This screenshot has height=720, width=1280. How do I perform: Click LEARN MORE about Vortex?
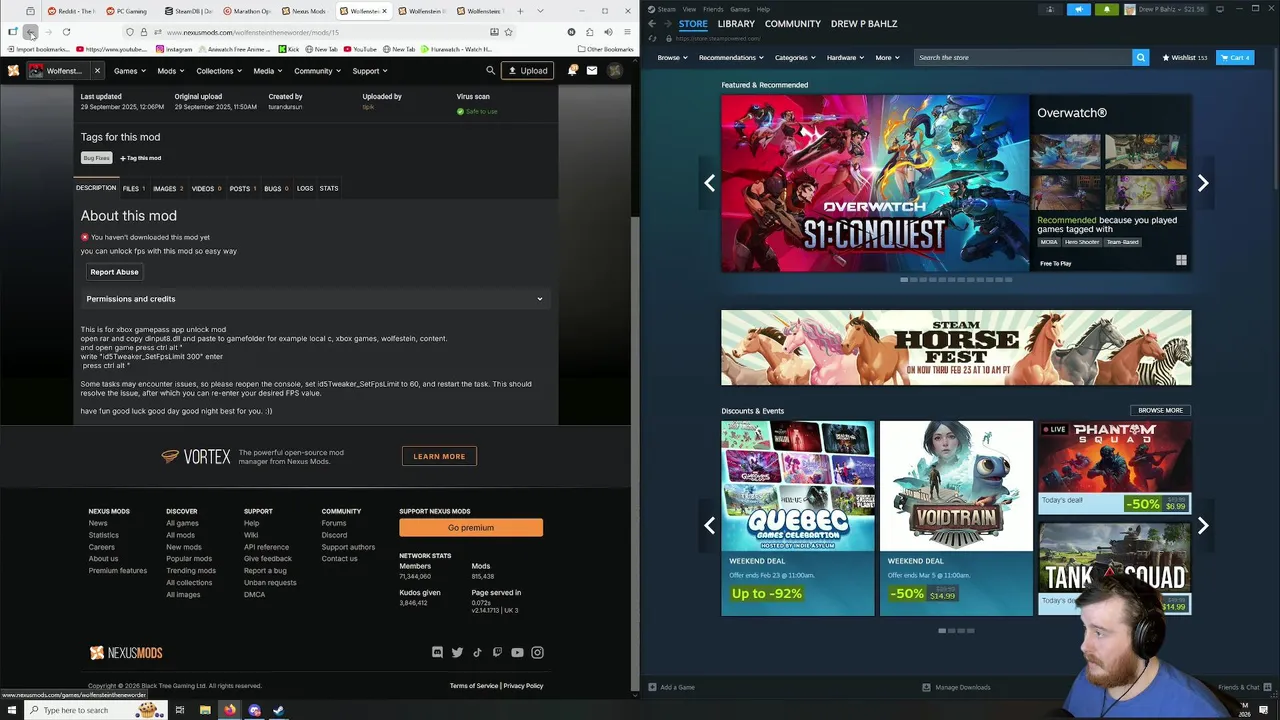click(x=439, y=456)
